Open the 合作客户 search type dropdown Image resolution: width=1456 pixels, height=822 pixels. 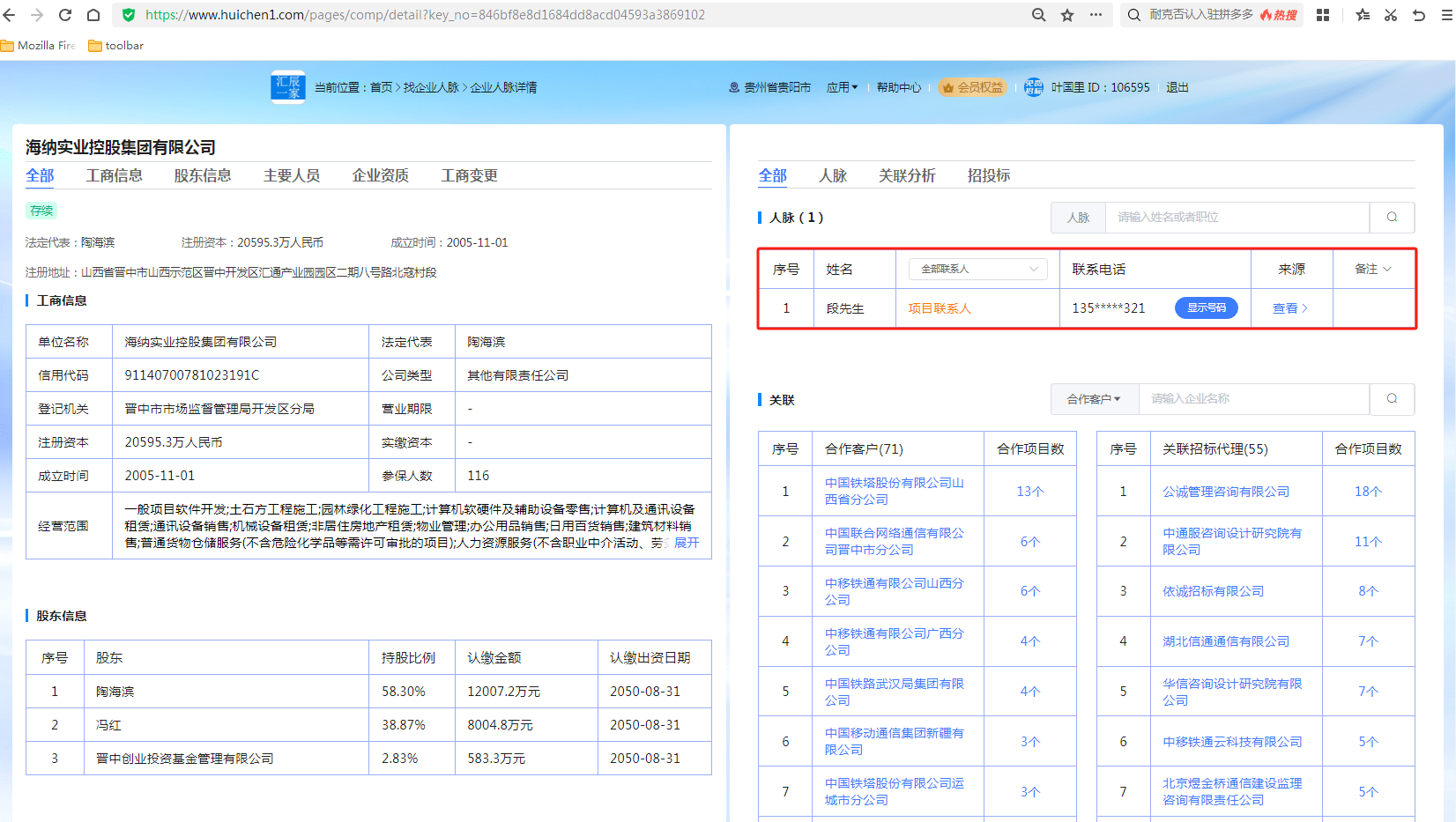pyautogui.click(x=1094, y=399)
